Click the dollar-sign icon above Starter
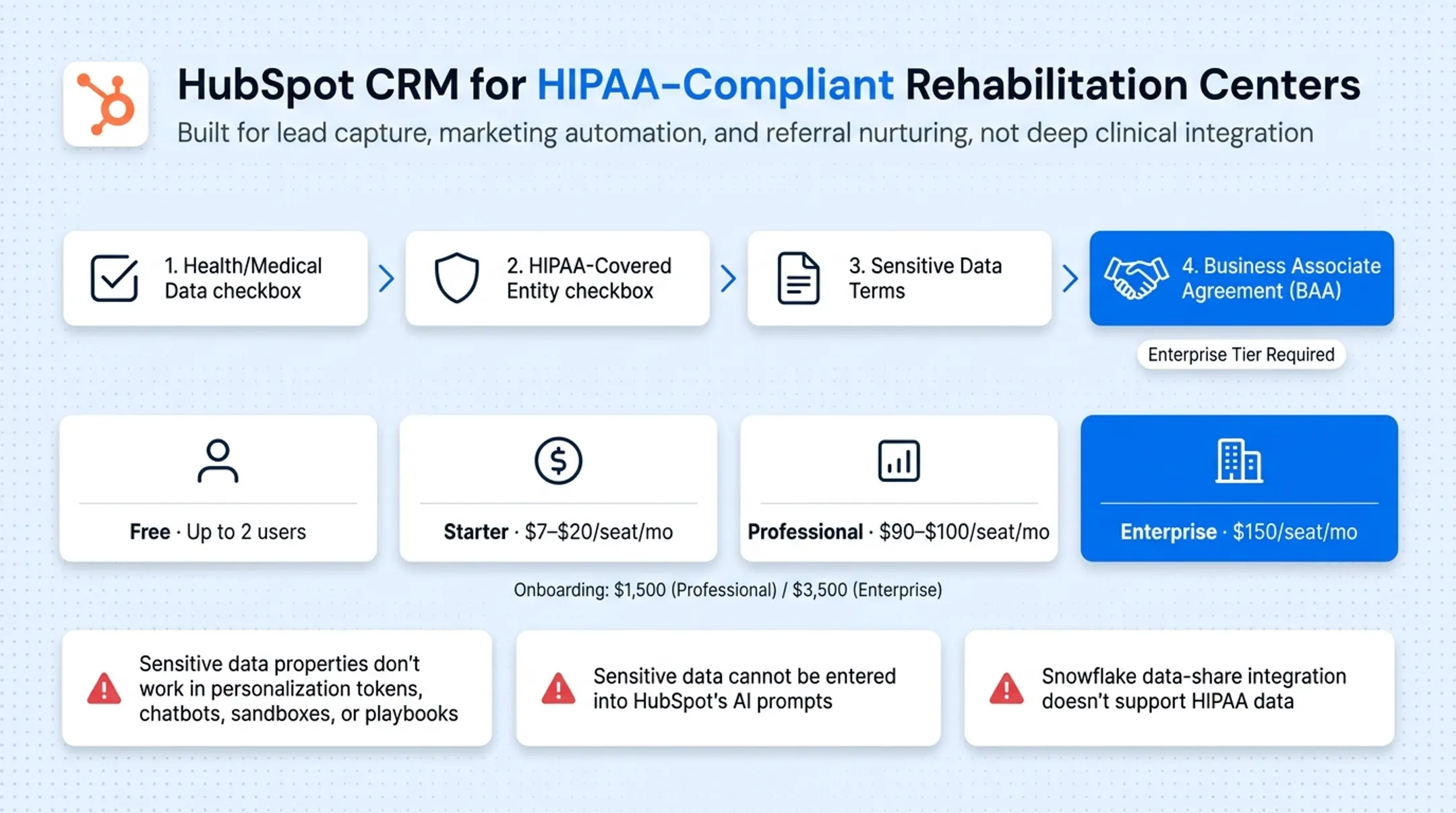Screen dimensions: 1456x813 (x=558, y=461)
